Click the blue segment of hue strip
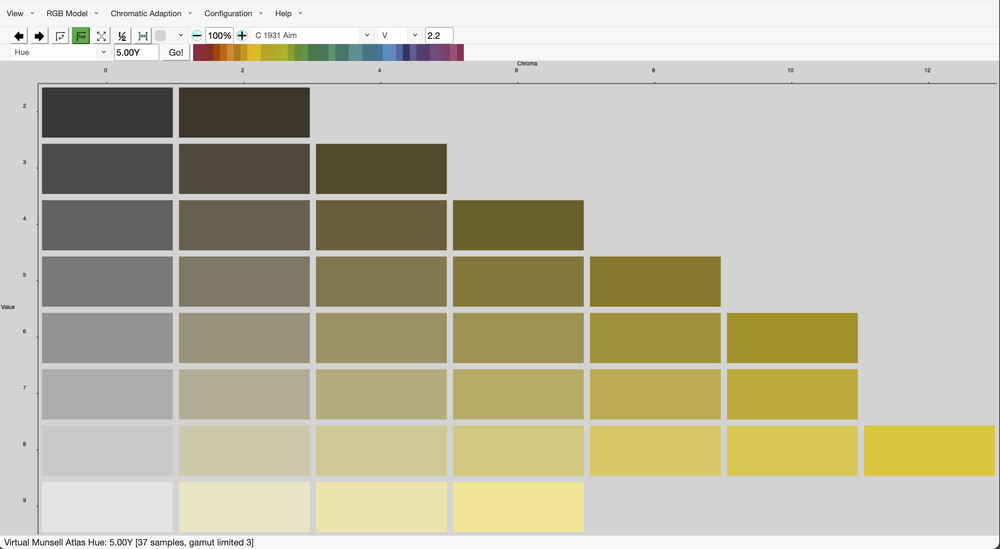Screen dimensions: 1000x549 point(389,52)
